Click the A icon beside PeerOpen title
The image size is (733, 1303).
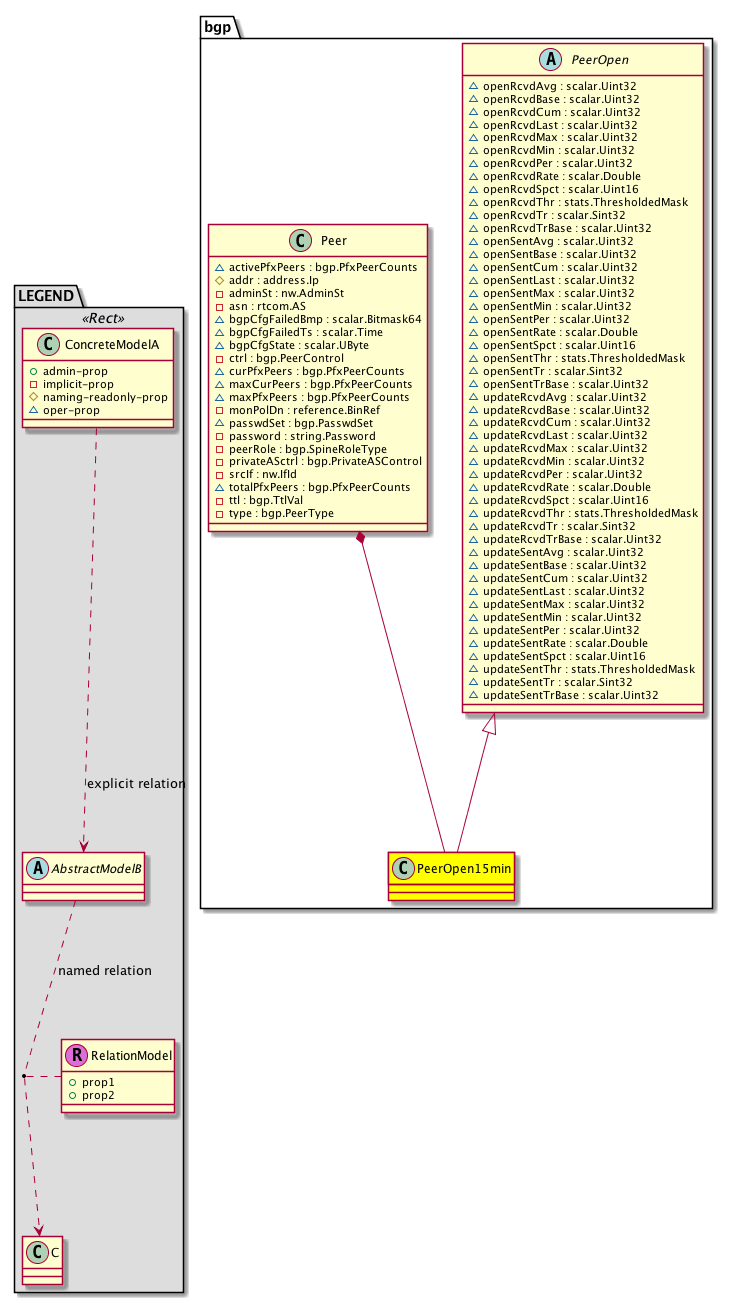(x=543, y=61)
